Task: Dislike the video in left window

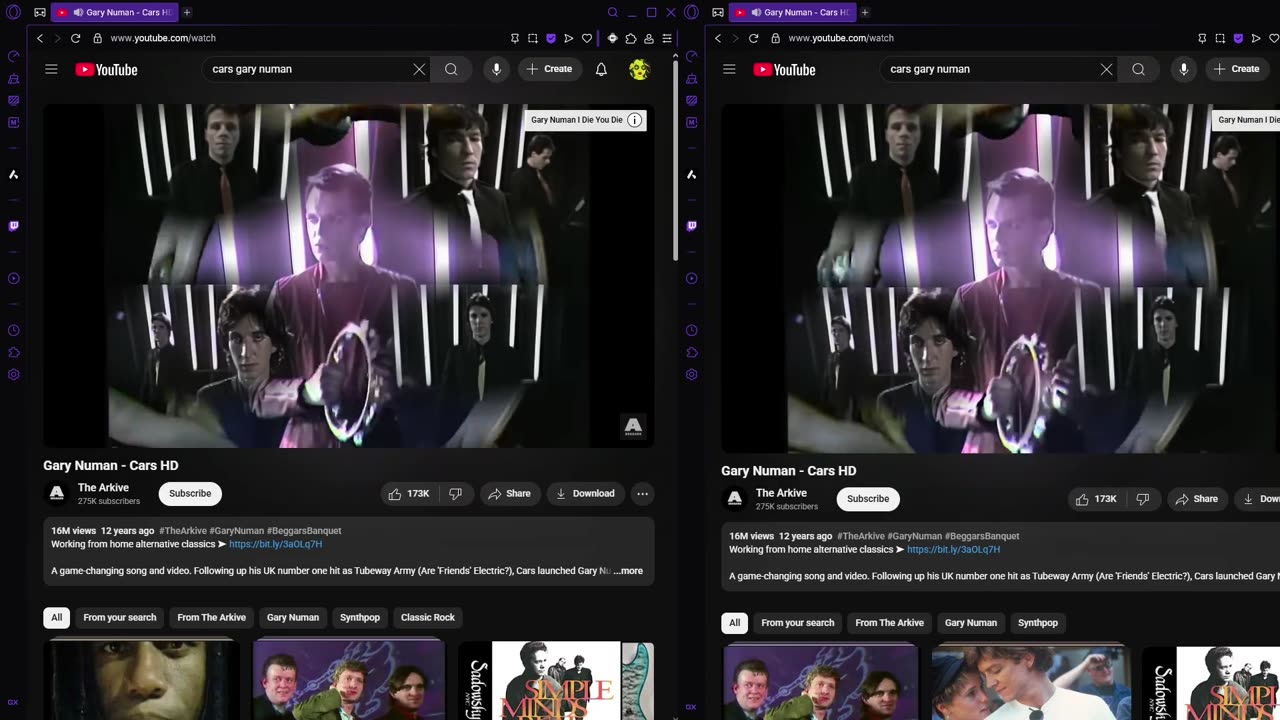Action: [455, 493]
